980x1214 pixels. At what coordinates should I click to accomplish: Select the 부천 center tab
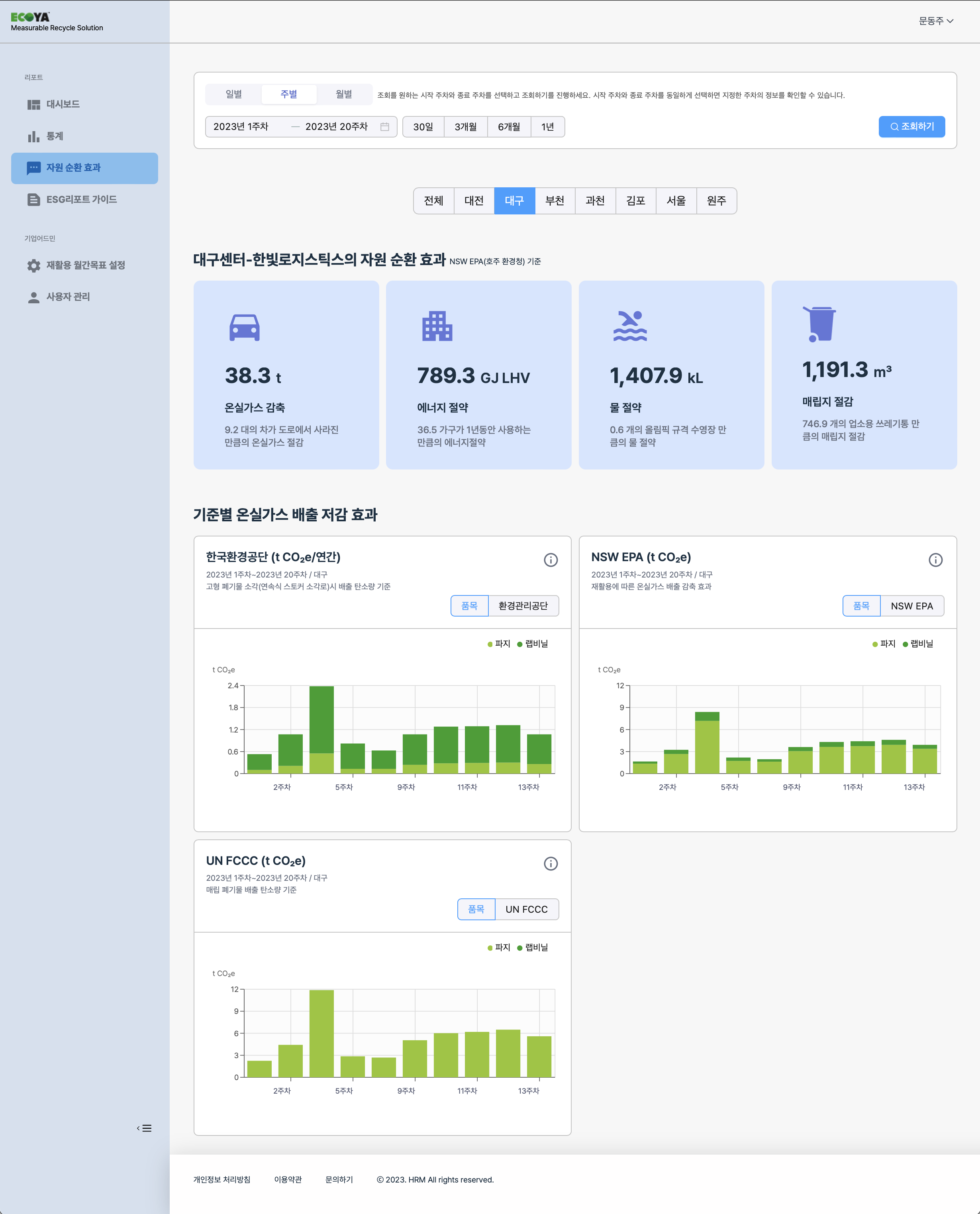pyautogui.click(x=555, y=200)
